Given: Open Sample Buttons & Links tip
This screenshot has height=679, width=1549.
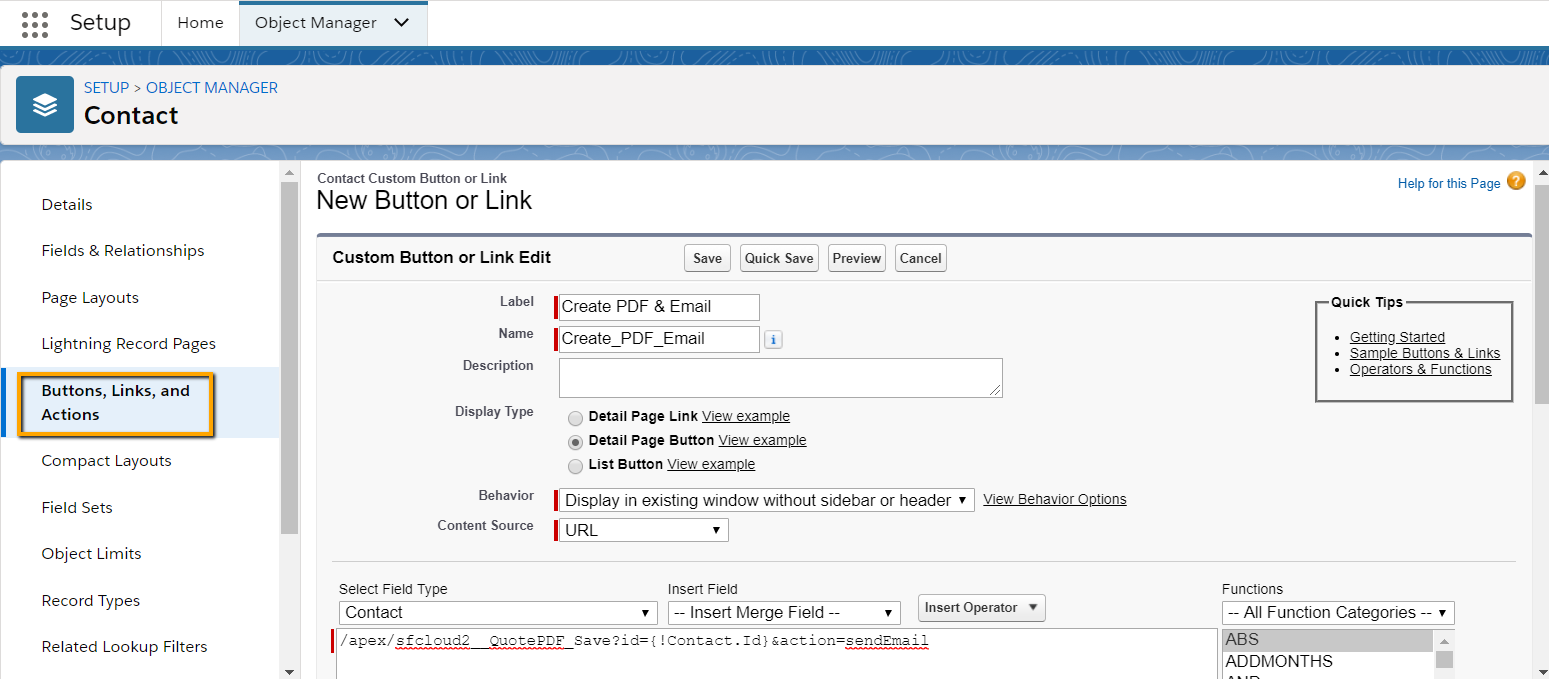Looking at the screenshot, I should 1425,353.
